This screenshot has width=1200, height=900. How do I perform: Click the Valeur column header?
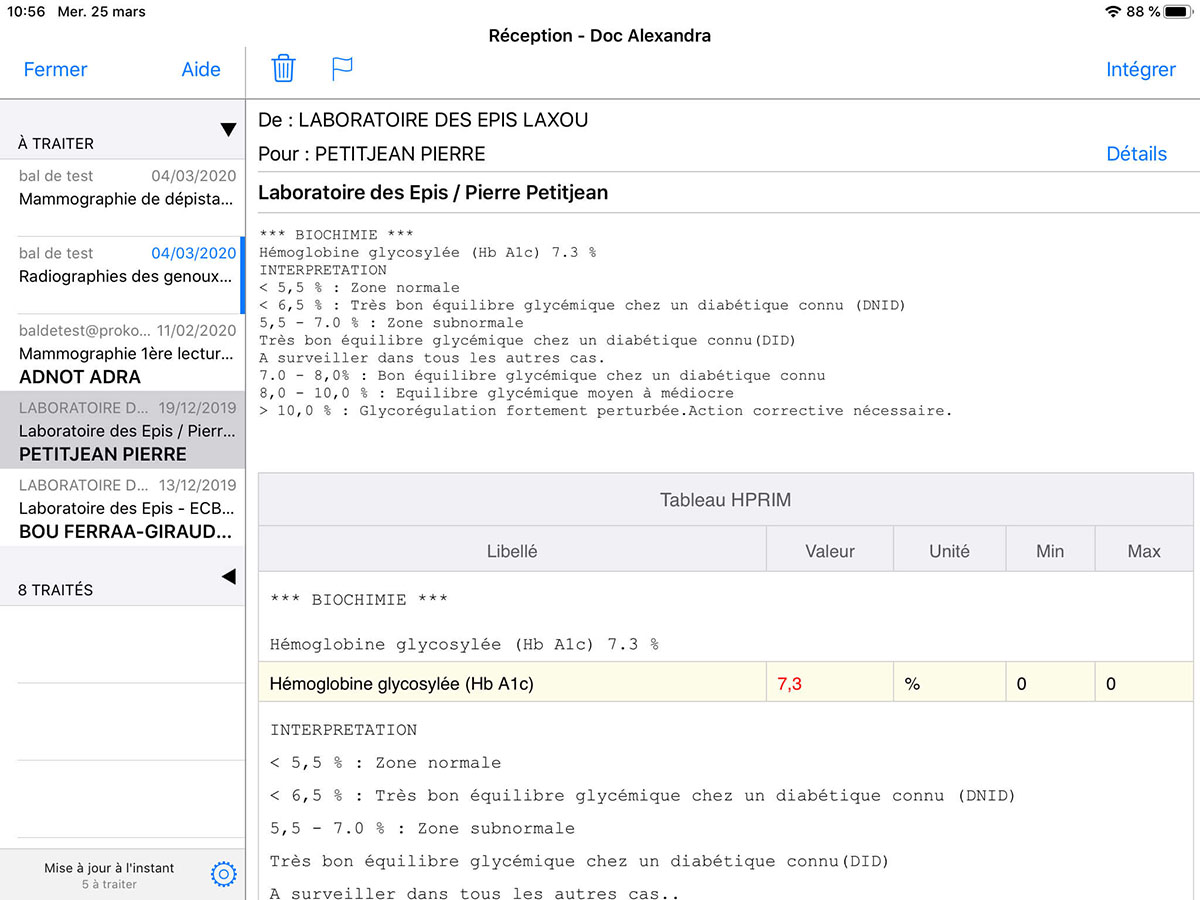pos(829,551)
